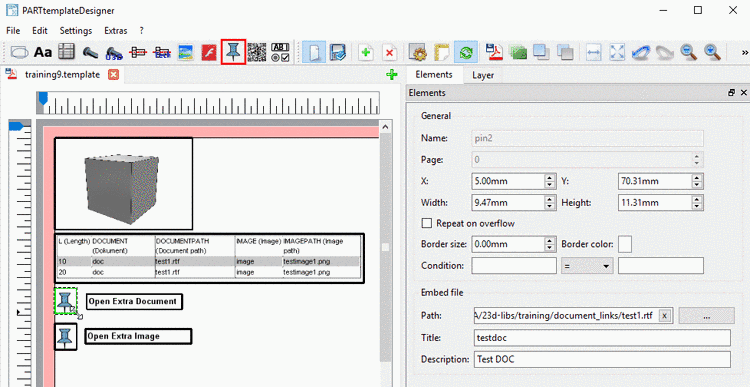Open the training9.template document tab
Image resolution: width=750 pixels, height=387 pixels.
tap(63, 75)
